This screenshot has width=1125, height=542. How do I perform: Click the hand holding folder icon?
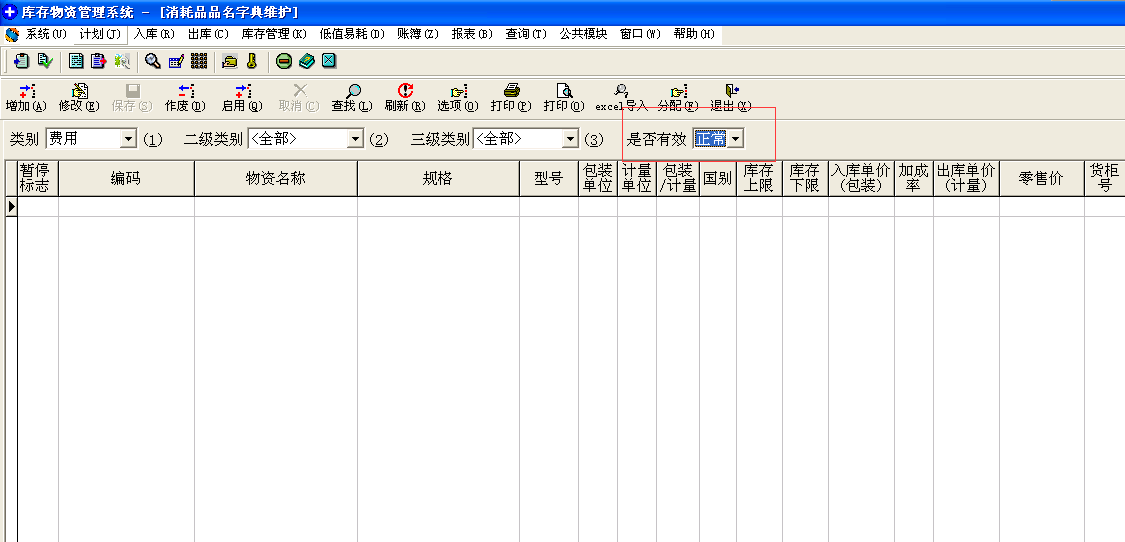pyautogui.click(x=230, y=61)
